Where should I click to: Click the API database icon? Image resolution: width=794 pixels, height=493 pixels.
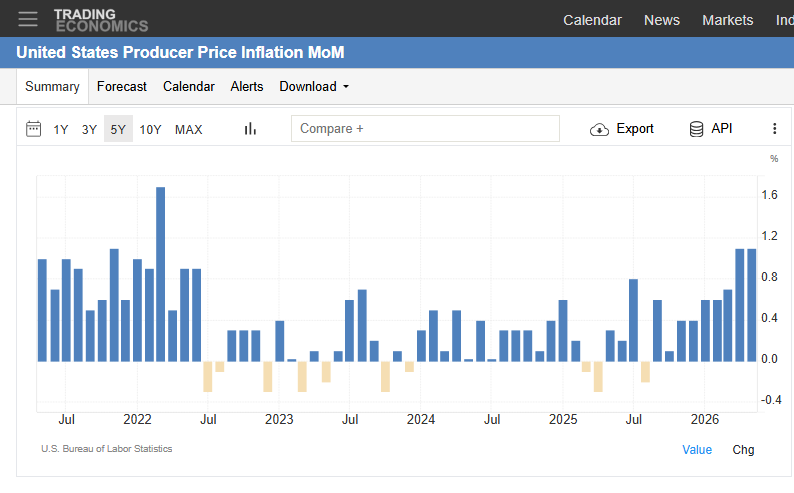click(696, 129)
